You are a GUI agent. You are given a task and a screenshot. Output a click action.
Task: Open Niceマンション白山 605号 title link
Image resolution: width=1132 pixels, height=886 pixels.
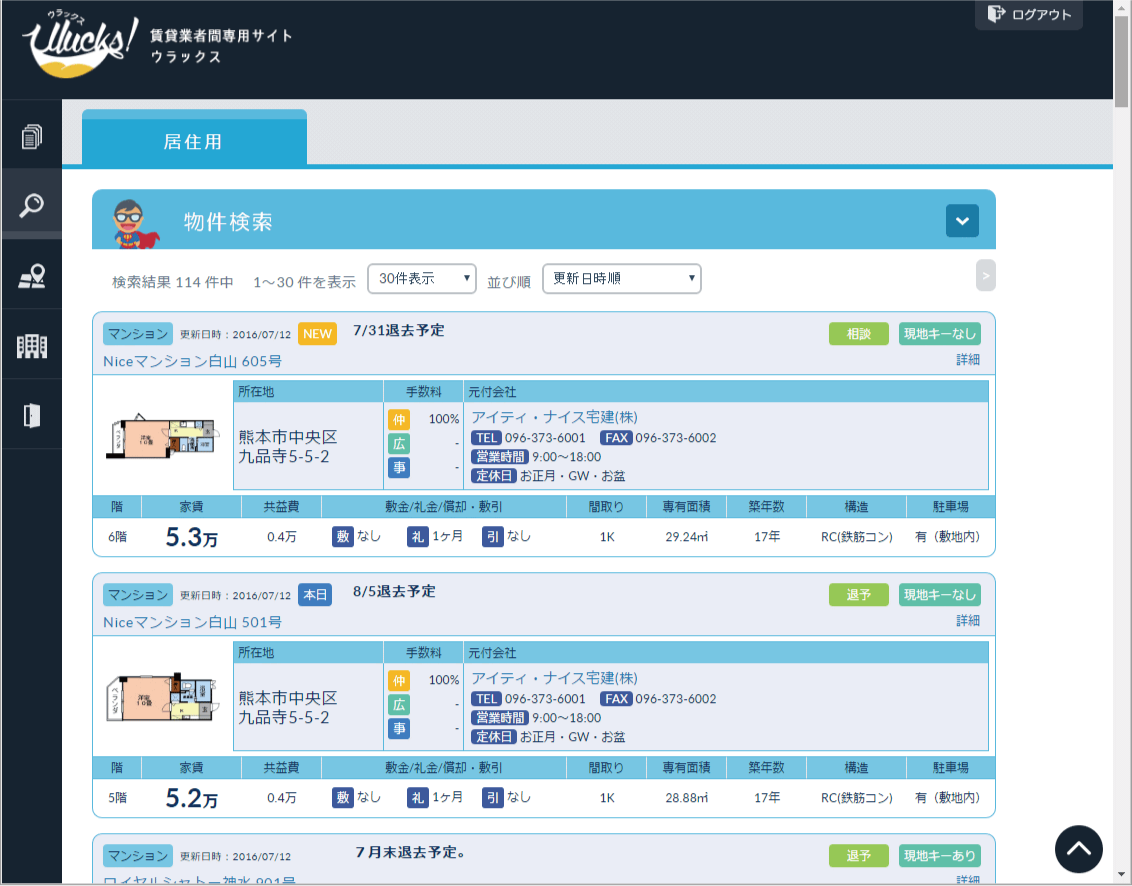click(x=192, y=361)
